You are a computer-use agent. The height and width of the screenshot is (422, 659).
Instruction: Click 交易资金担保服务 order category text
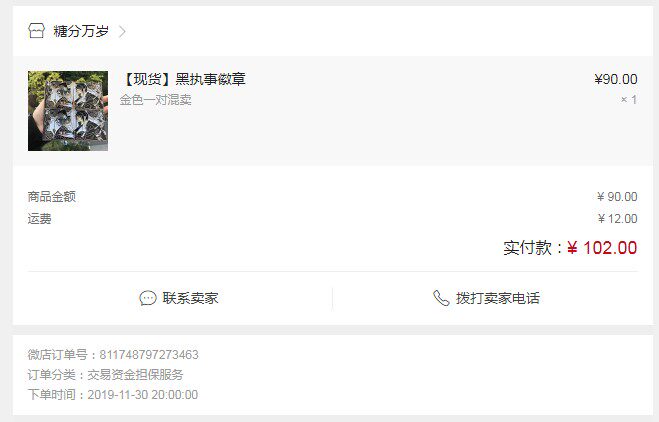click(135, 375)
